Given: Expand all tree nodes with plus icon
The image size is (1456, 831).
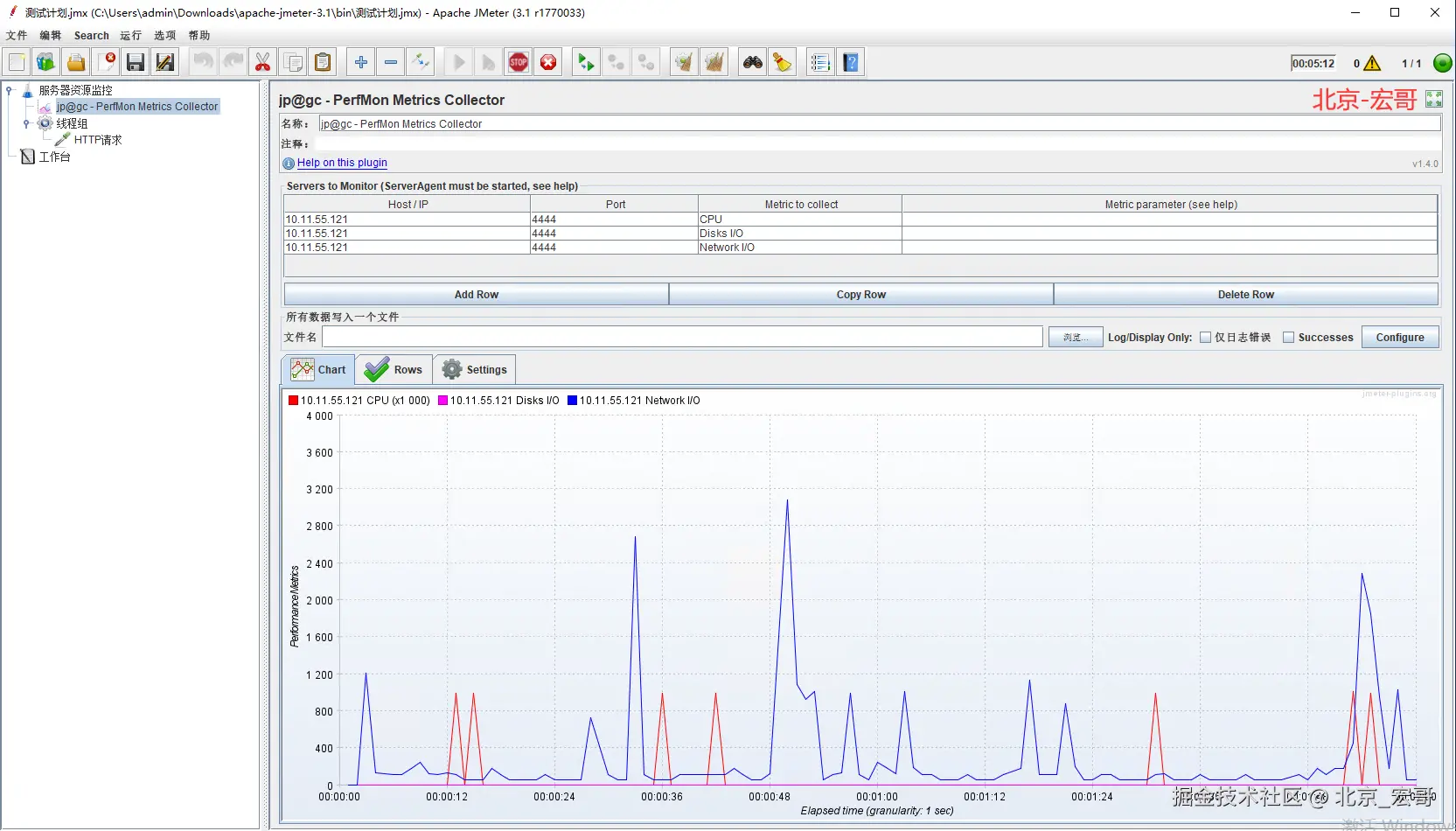Looking at the screenshot, I should (x=361, y=62).
